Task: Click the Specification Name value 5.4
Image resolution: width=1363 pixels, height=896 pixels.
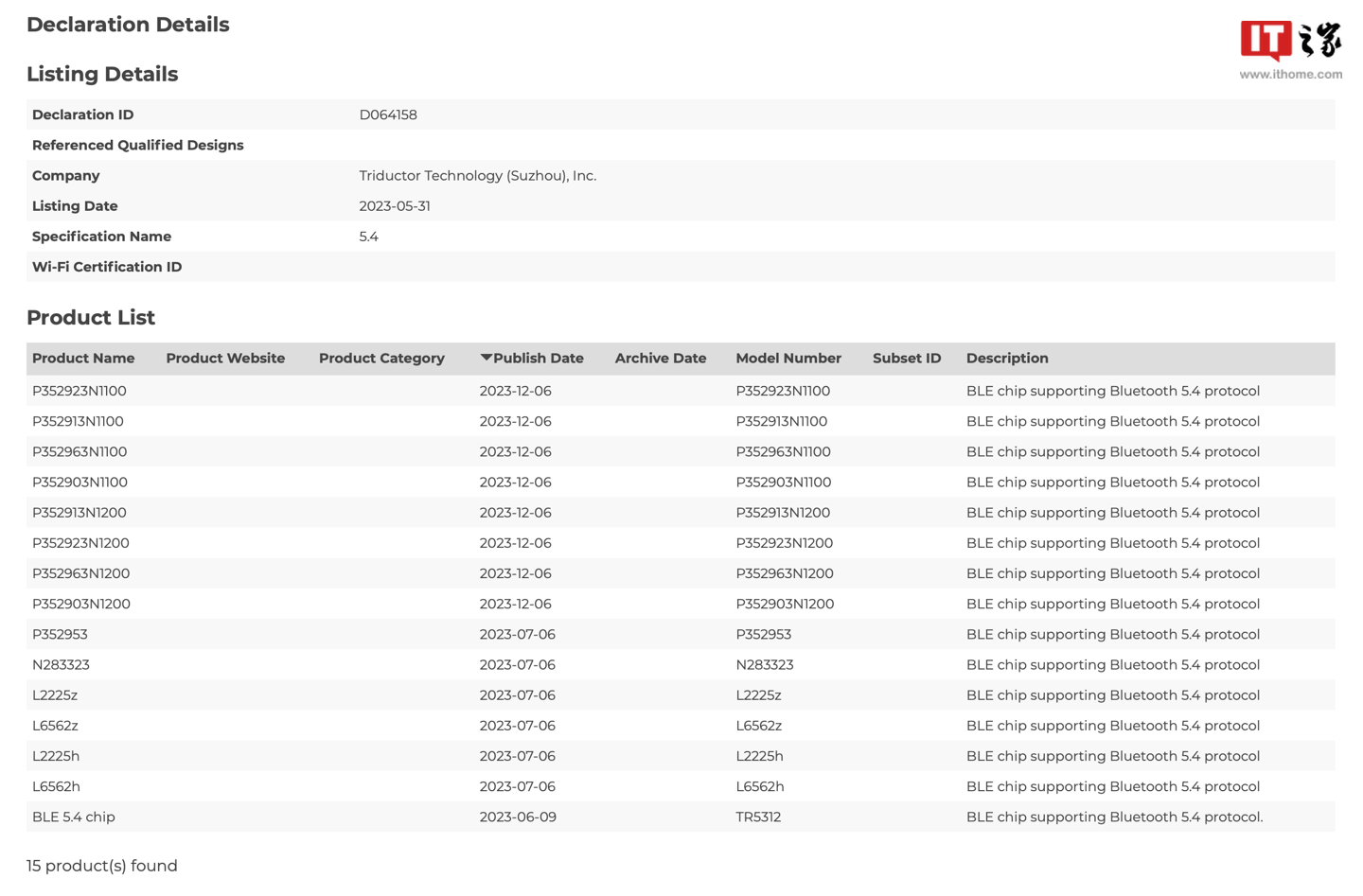Action: (368, 237)
